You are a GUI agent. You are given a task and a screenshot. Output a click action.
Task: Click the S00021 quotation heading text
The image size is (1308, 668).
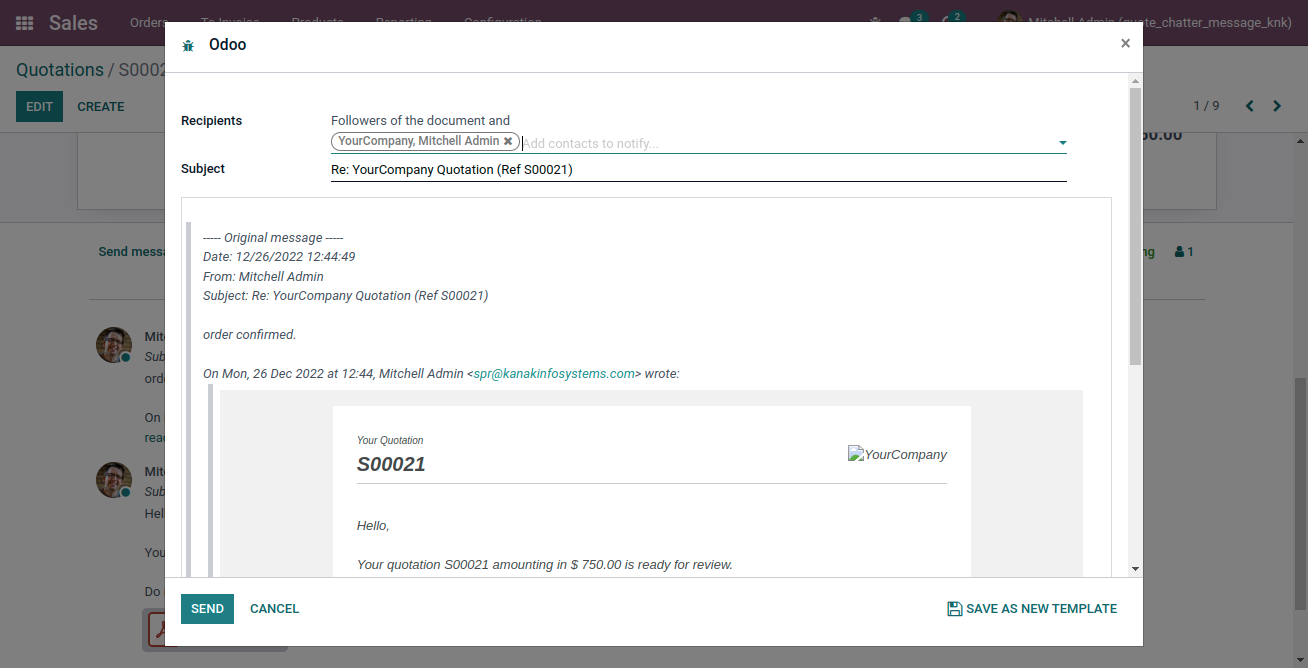[x=391, y=464]
